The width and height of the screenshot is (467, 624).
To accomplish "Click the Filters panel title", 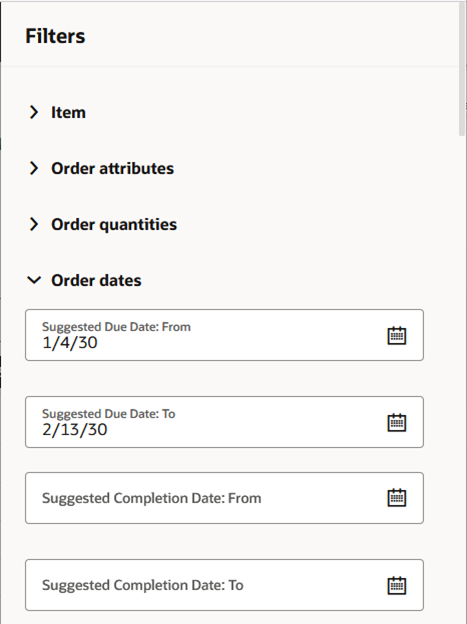I will pyautogui.click(x=55, y=36).
